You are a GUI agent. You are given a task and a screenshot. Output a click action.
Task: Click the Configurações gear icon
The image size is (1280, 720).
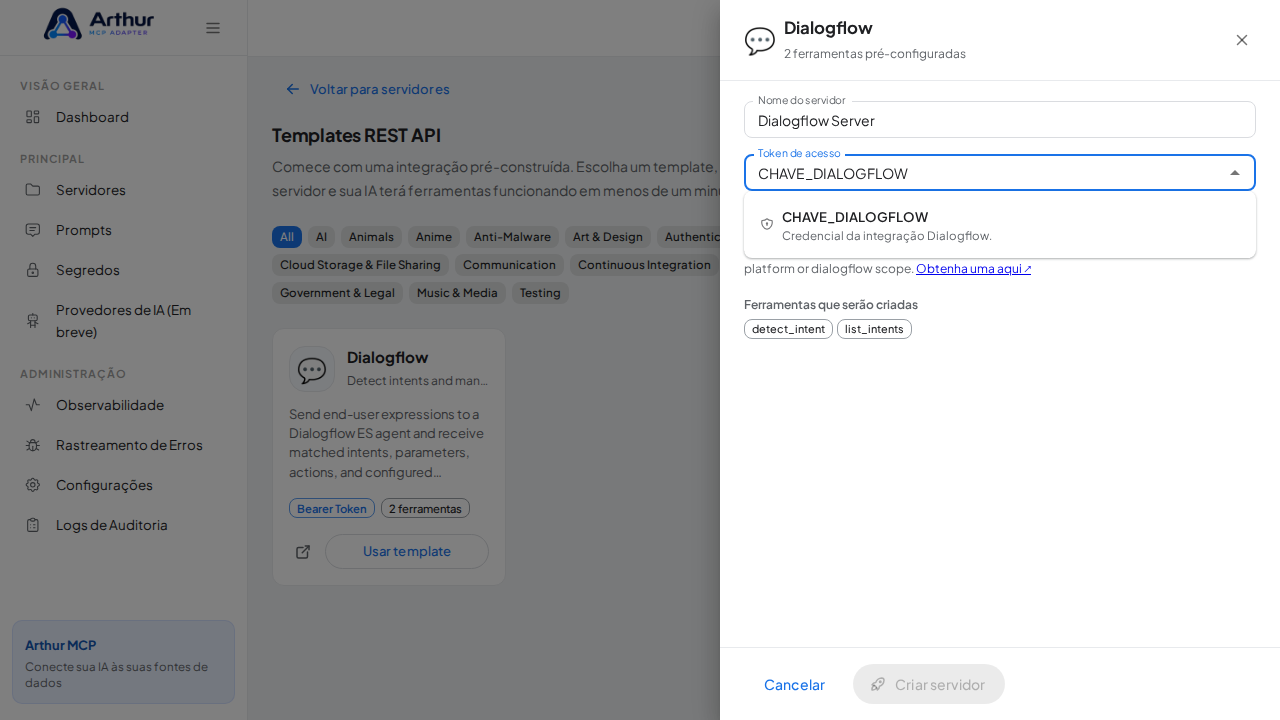tap(33, 485)
